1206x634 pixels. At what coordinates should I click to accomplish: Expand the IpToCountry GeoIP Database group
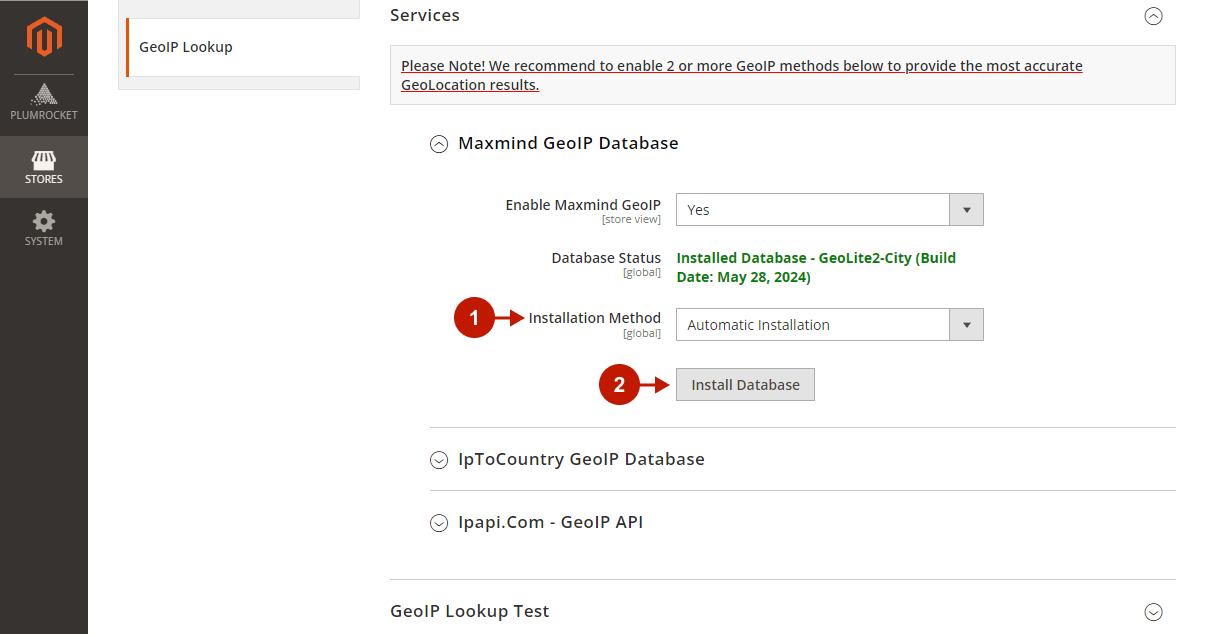point(439,460)
